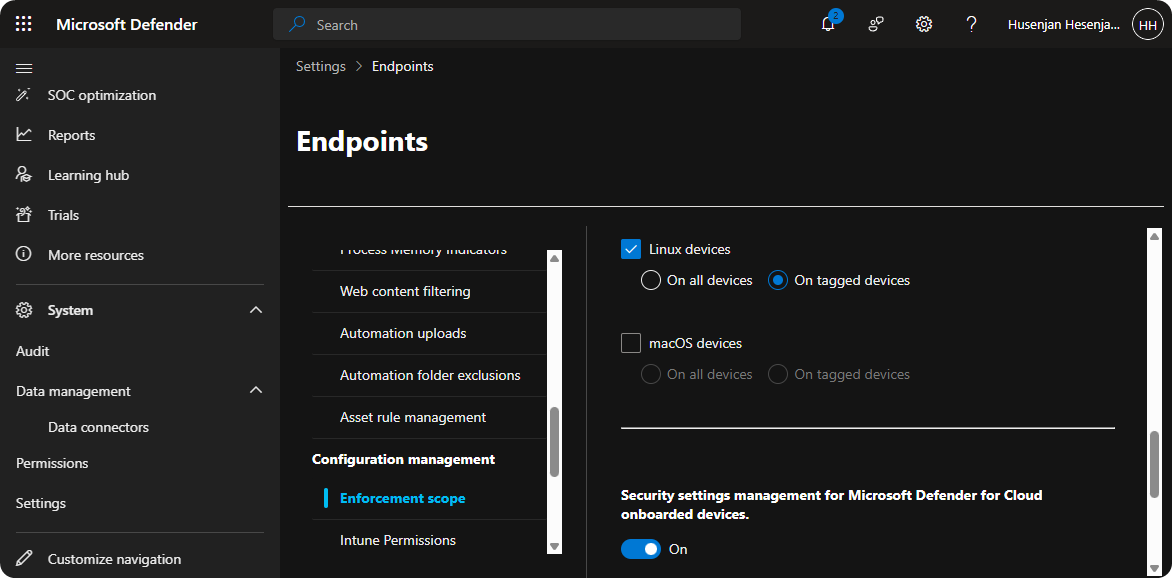Open the settings gear in top bar

pyautogui.click(x=924, y=24)
